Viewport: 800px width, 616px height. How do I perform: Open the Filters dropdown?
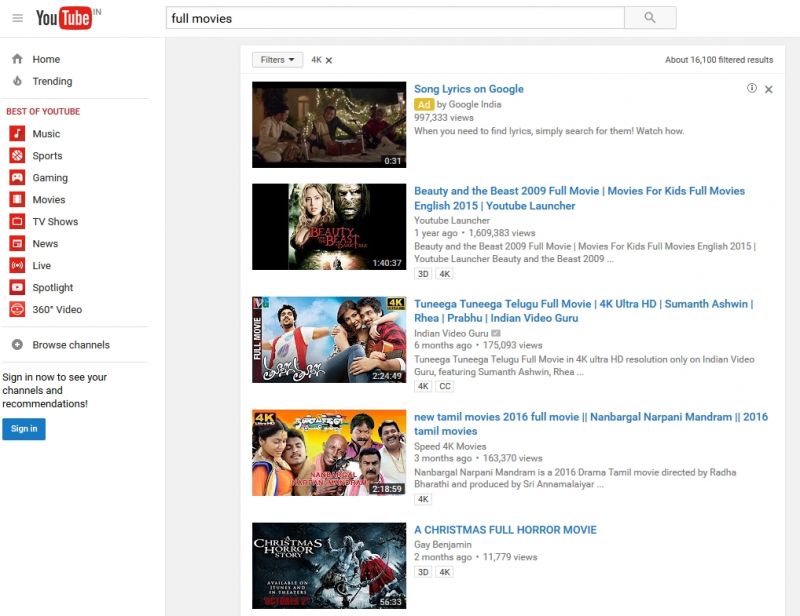click(x=278, y=60)
